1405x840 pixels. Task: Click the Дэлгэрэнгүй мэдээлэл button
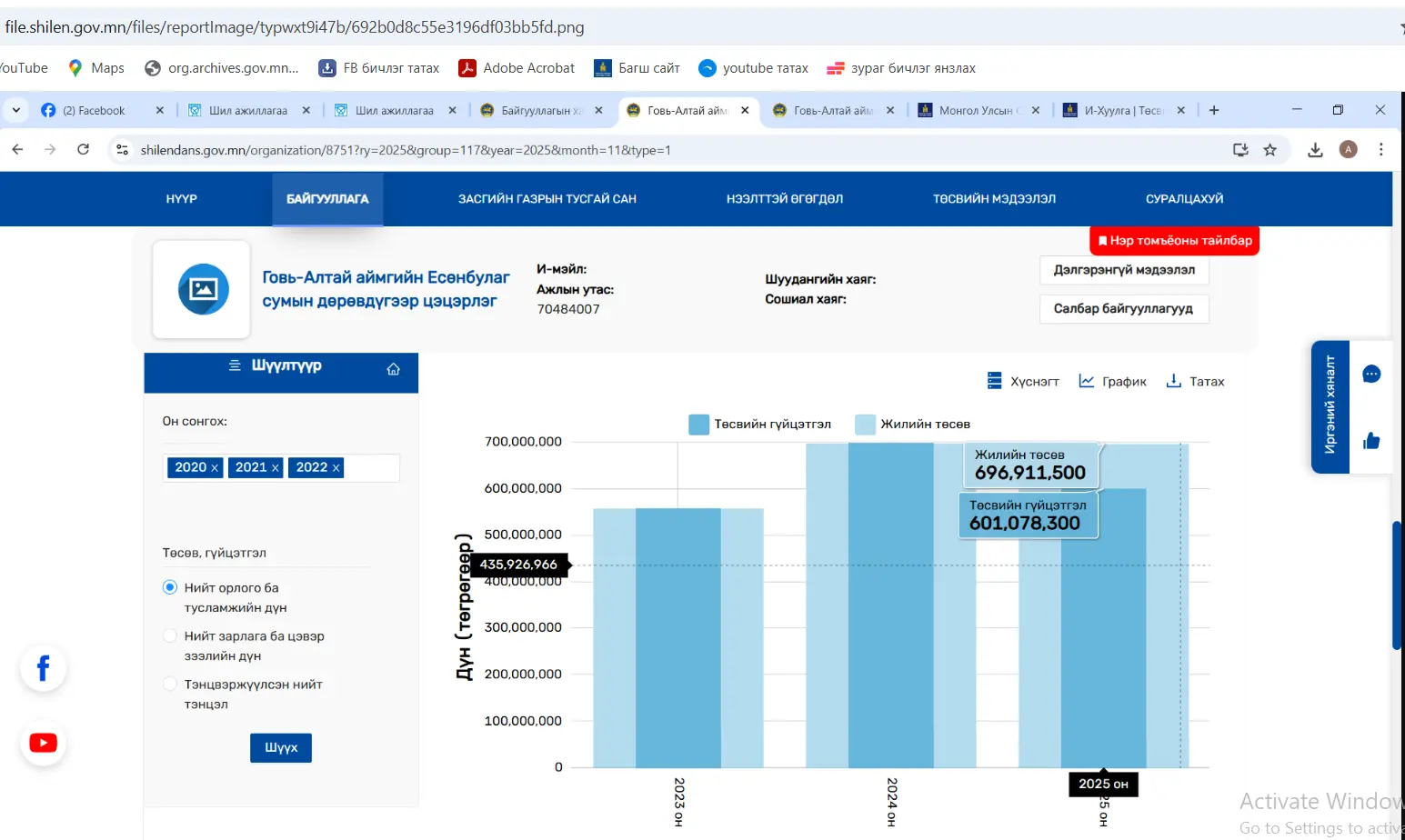click(x=1123, y=270)
